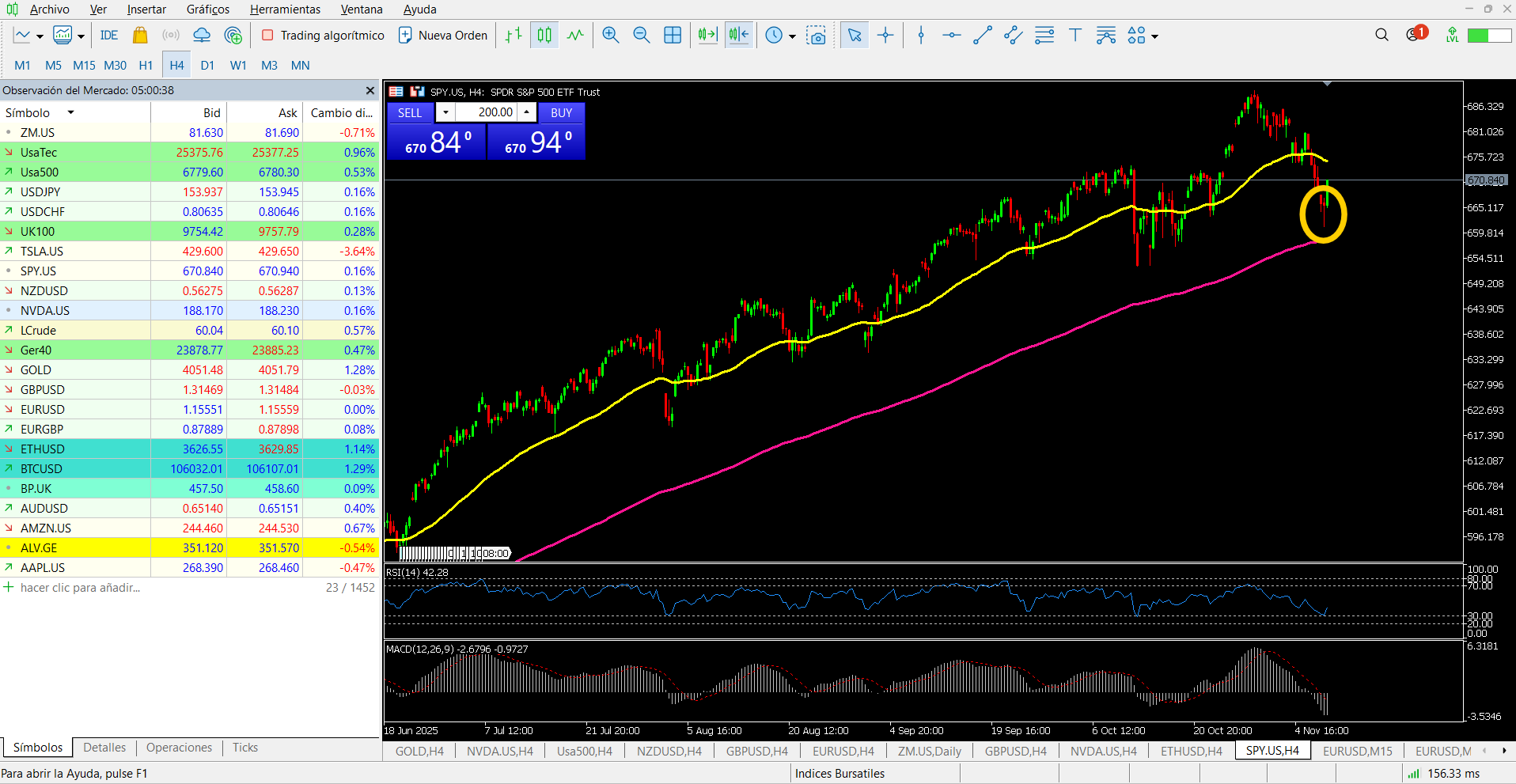Expand the objects shapes dropdown arrow

[1155, 36]
